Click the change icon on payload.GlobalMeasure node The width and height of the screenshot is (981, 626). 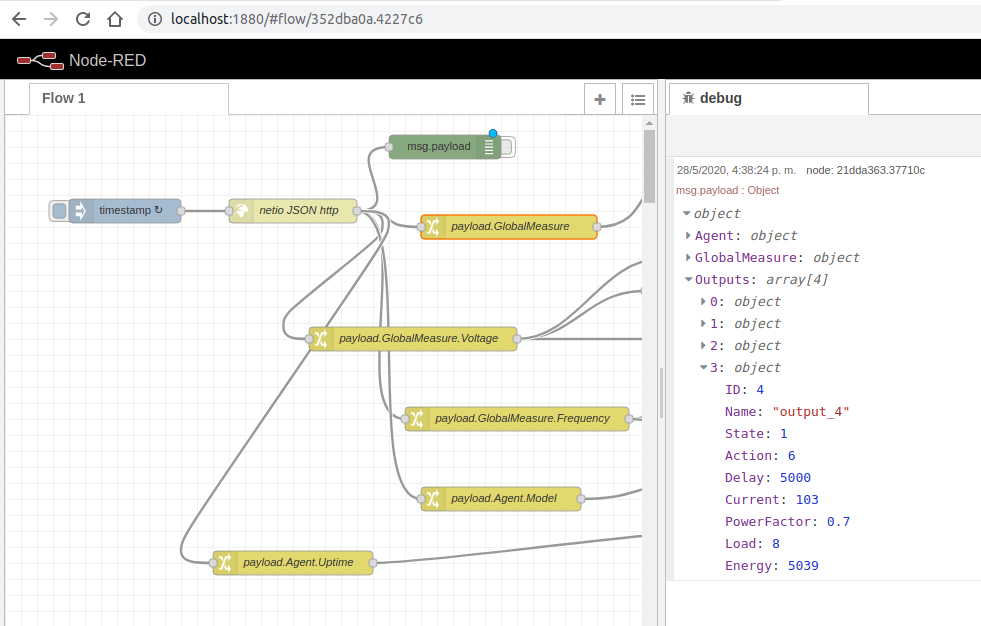click(432, 227)
